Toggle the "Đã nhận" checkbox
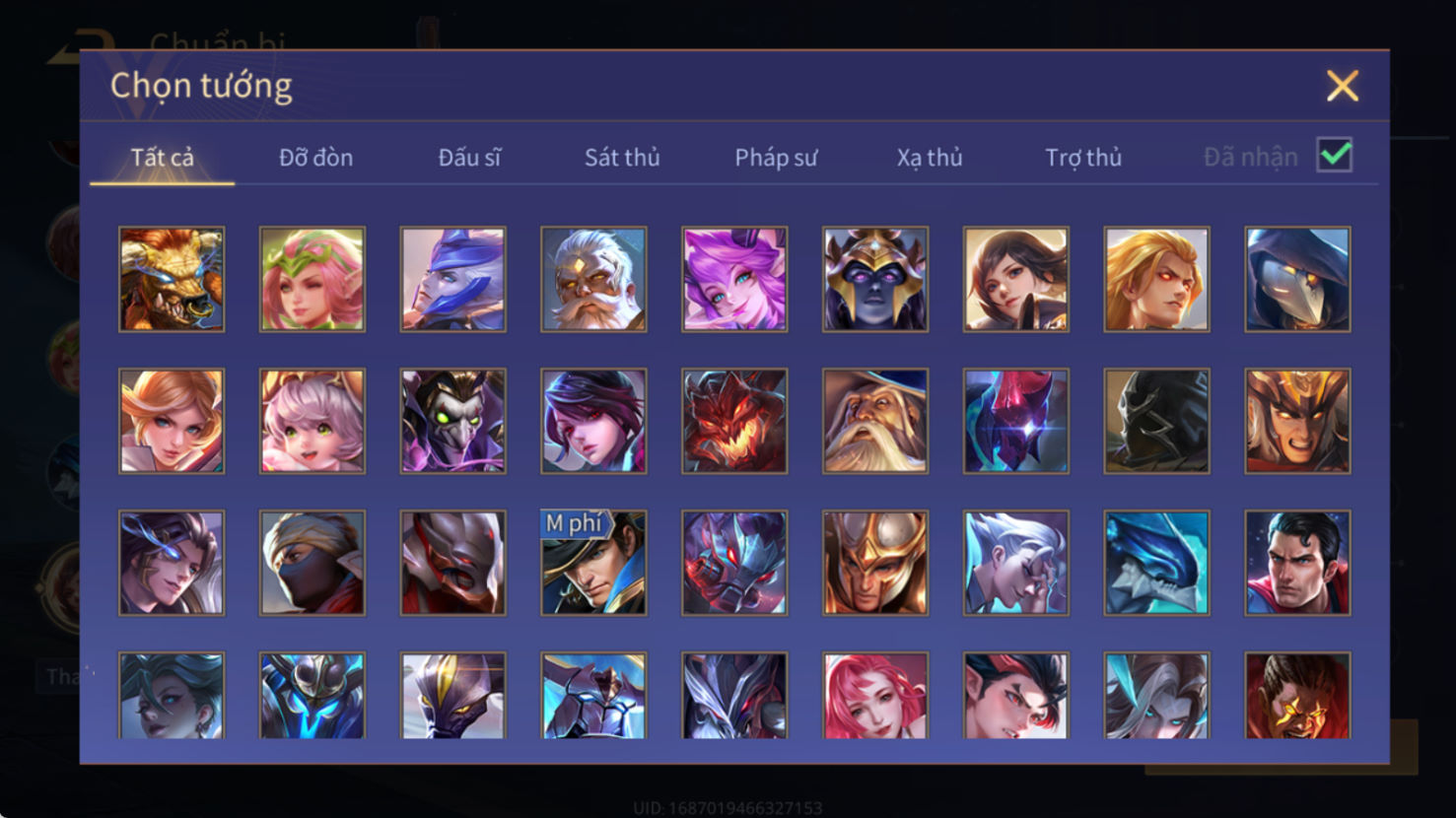 (x=1335, y=156)
